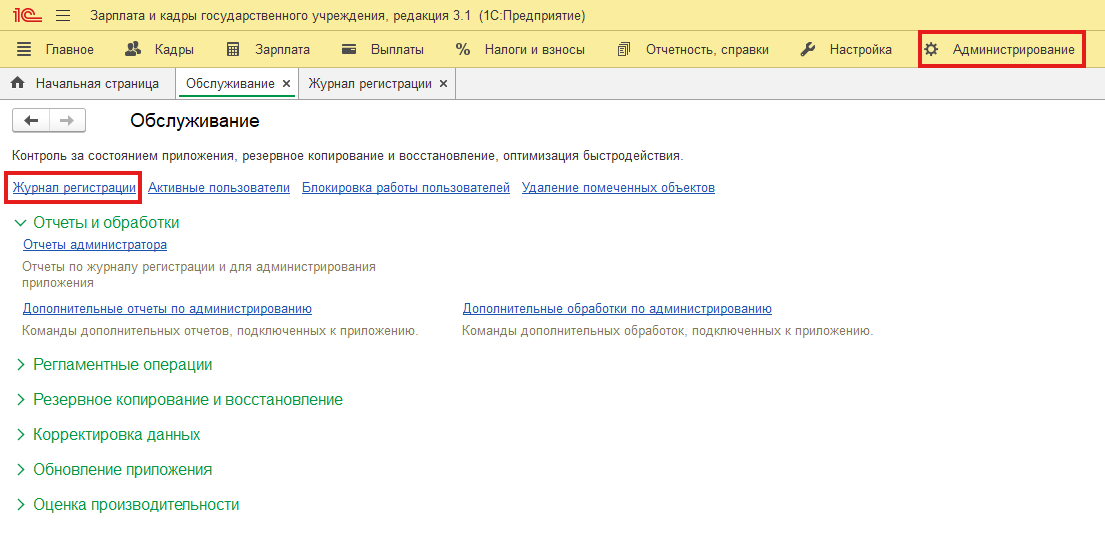Close the Обслуживание tab
The width and height of the screenshot is (1105, 536).
pyautogui.click(x=286, y=84)
